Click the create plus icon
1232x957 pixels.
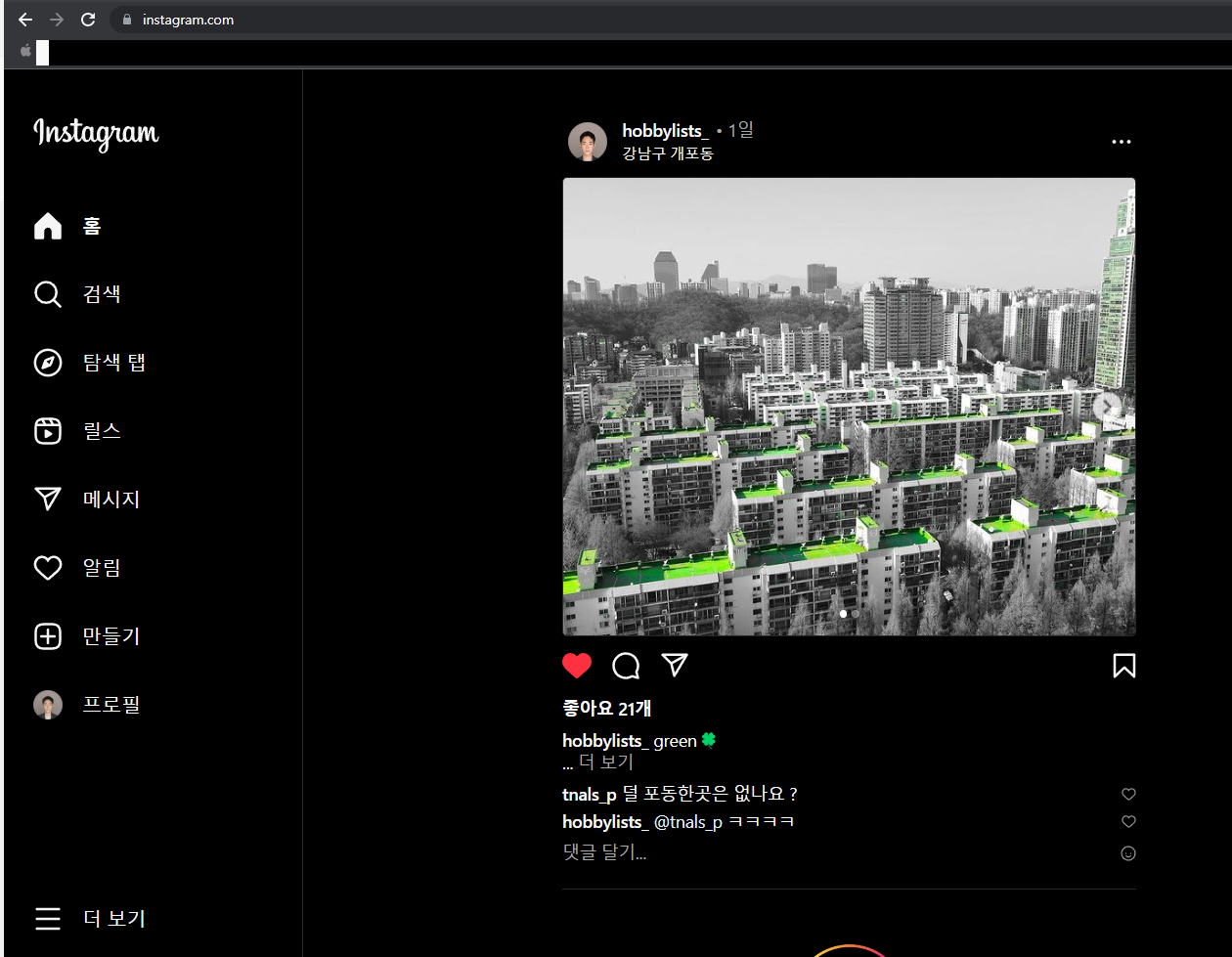click(48, 636)
